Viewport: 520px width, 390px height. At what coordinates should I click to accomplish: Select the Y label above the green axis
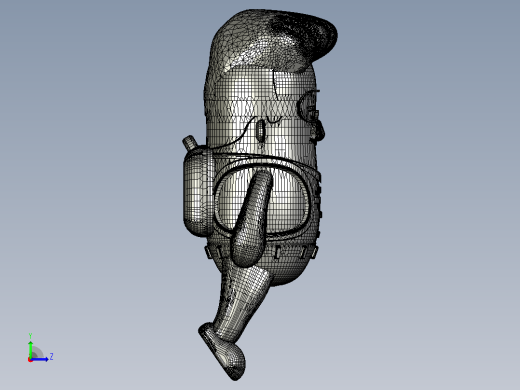coord(30,336)
